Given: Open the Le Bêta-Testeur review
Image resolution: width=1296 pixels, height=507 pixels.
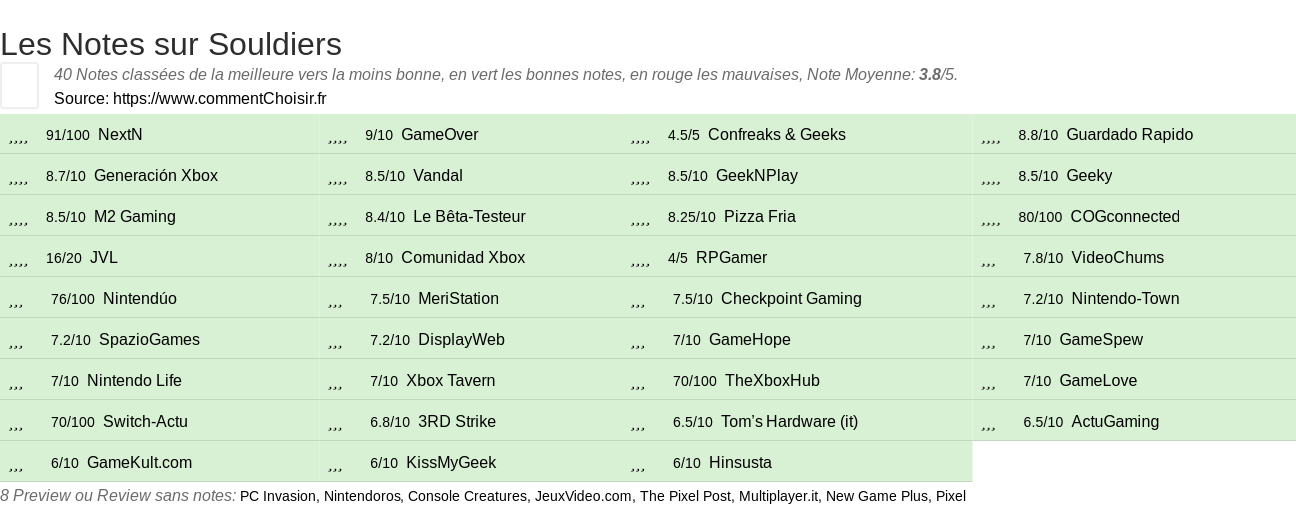Looking at the screenshot, I should point(469,216).
